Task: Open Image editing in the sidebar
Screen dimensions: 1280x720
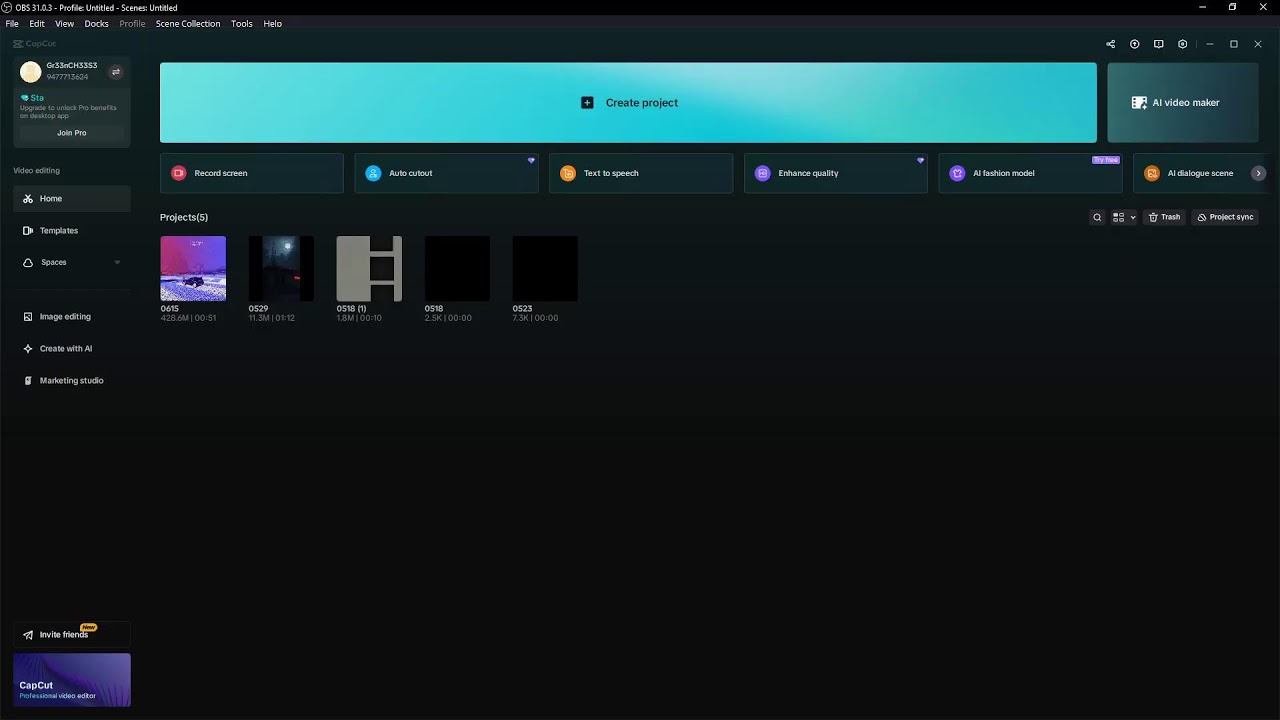Action: click(x=72, y=317)
